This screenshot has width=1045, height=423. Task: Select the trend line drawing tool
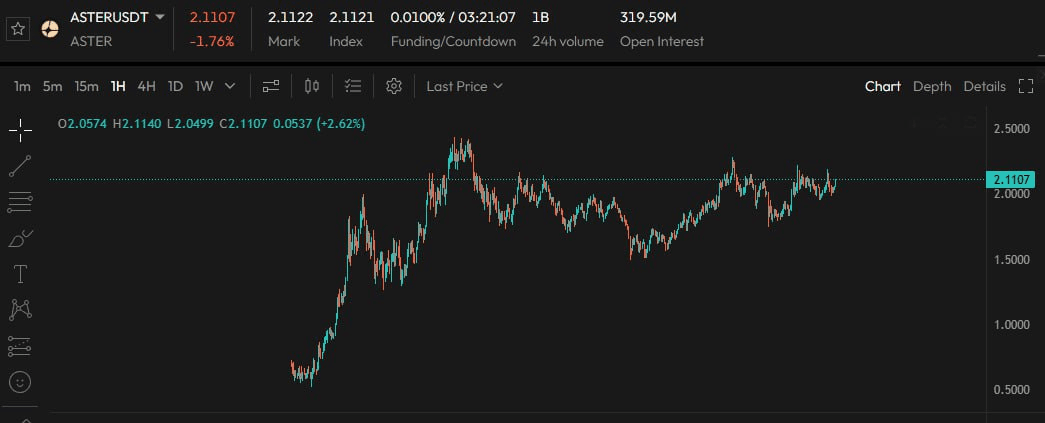(x=20, y=166)
